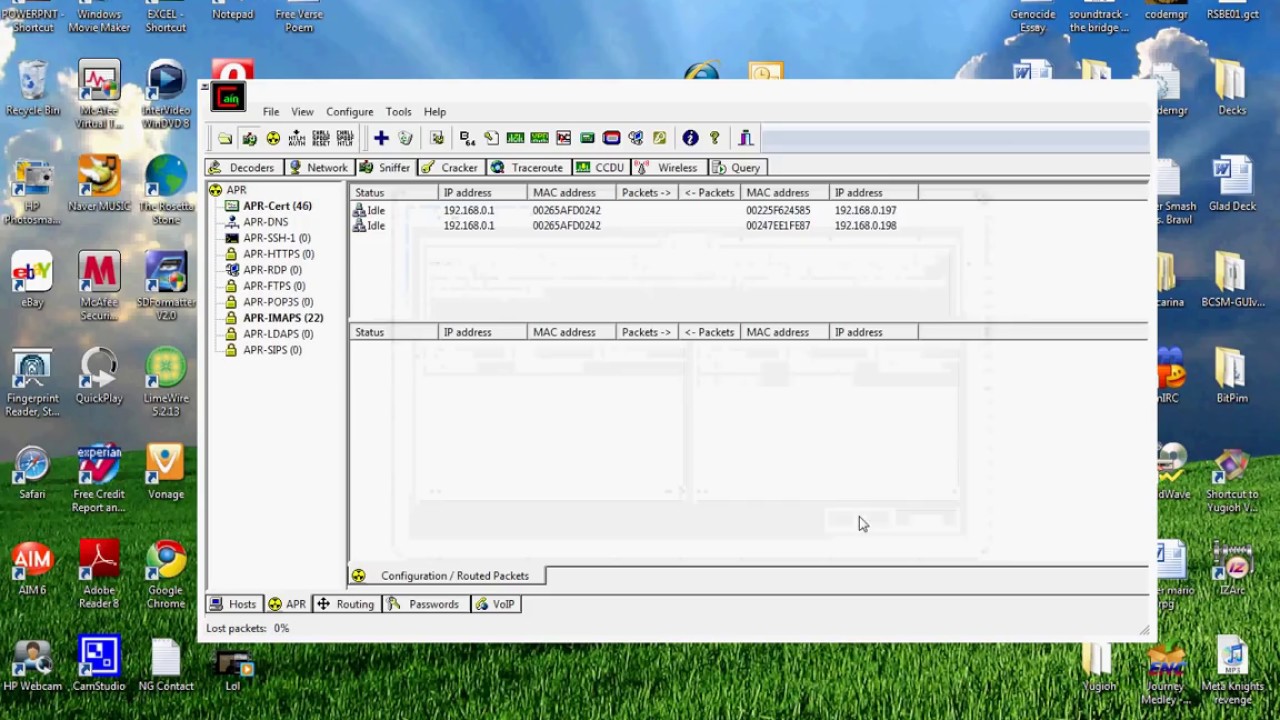The image size is (1280, 720).
Task: Click the NTLM Auth toolbar icon
Action: tap(297, 138)
